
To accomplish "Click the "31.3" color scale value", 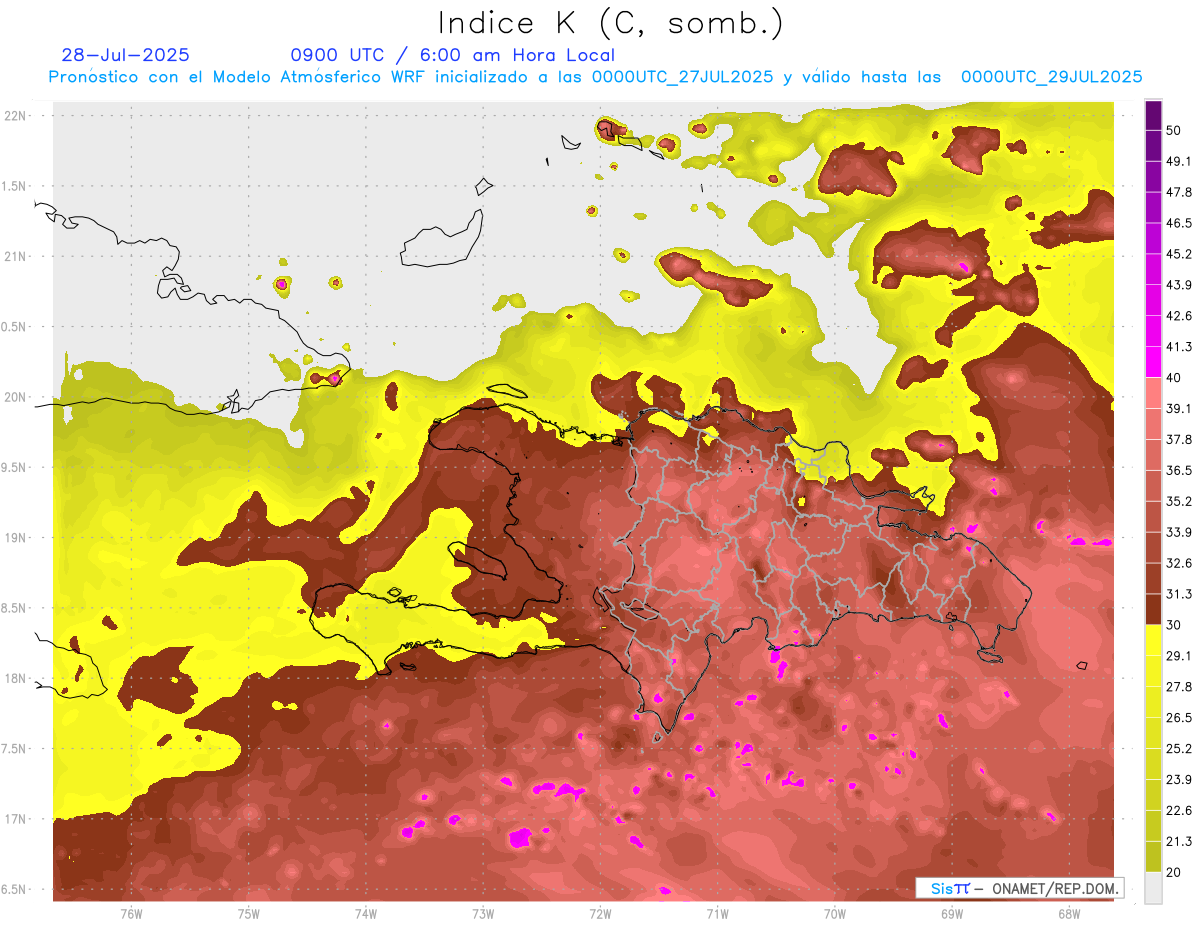I will tap(1179, 594).
